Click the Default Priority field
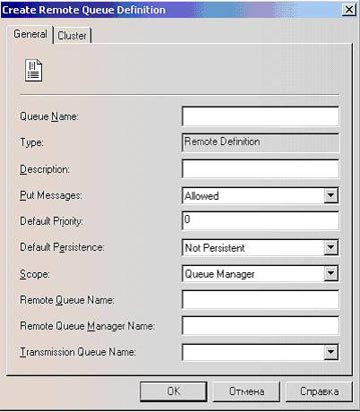Screen dimensions: 360x412 (260, 220)
